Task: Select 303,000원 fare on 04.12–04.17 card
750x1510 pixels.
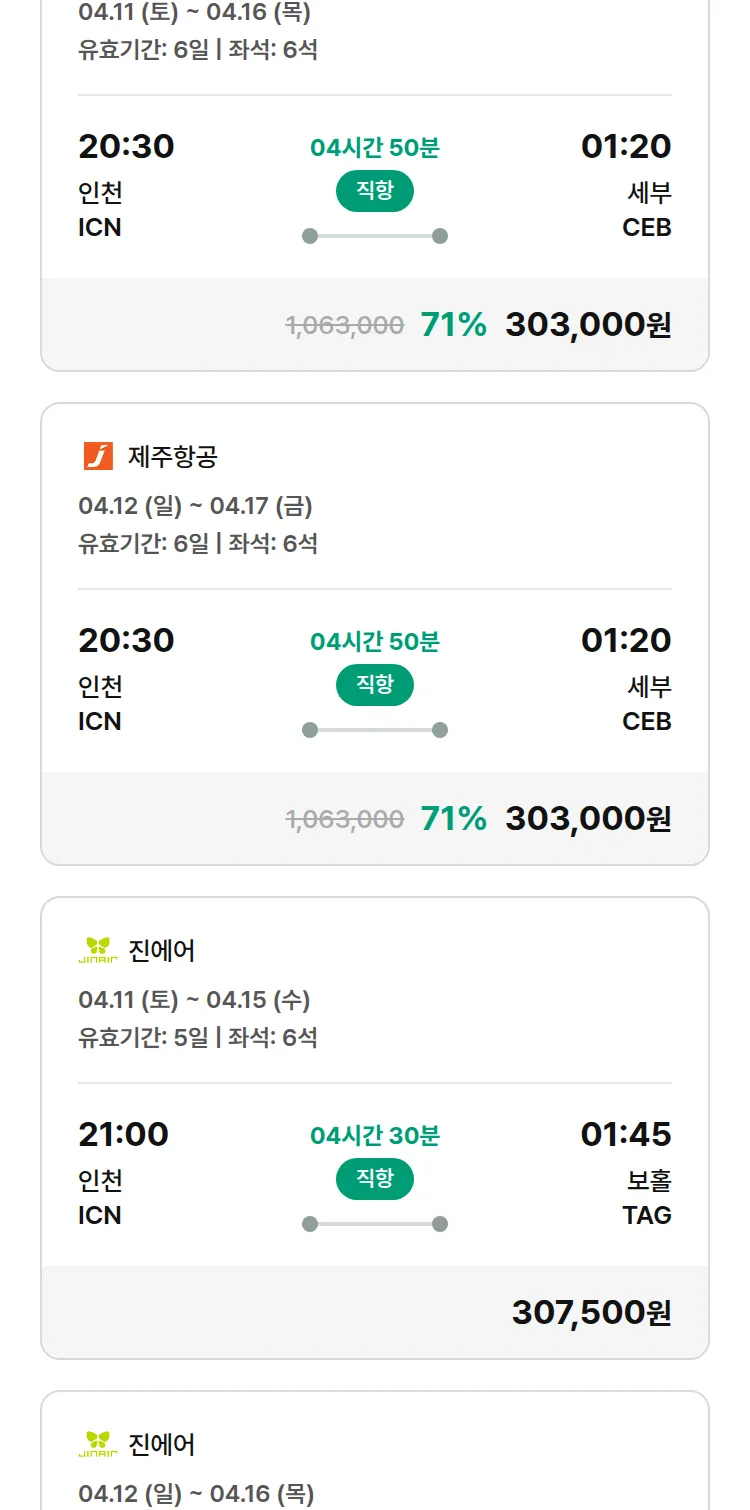Action: pos(588,819)
